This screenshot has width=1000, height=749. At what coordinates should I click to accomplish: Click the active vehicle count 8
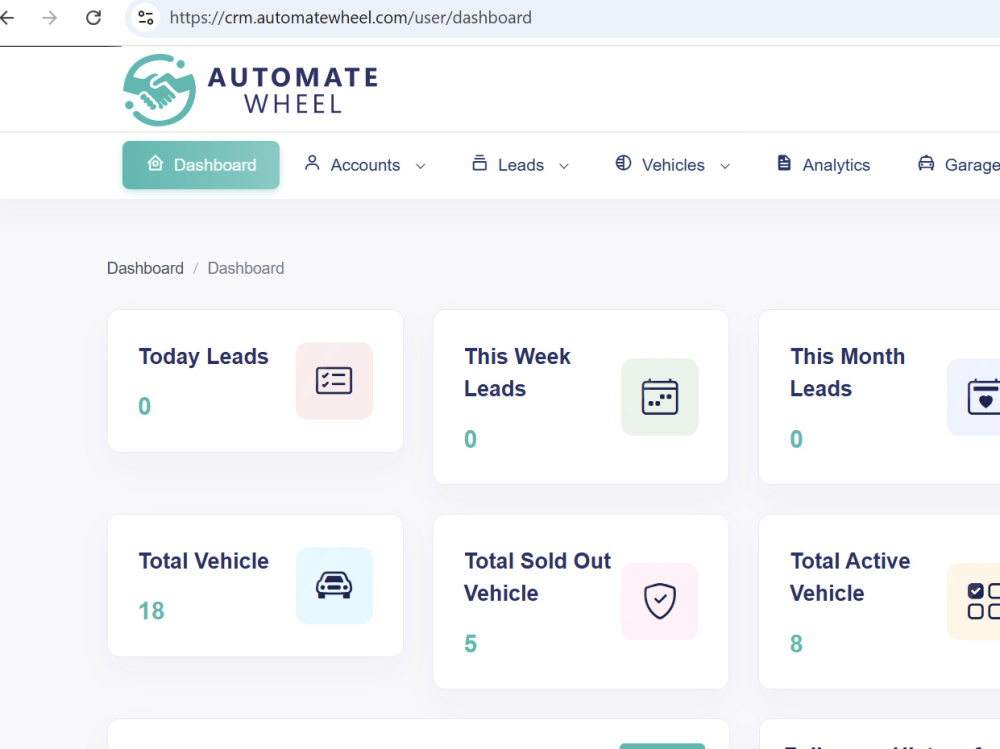pos(797,644)
